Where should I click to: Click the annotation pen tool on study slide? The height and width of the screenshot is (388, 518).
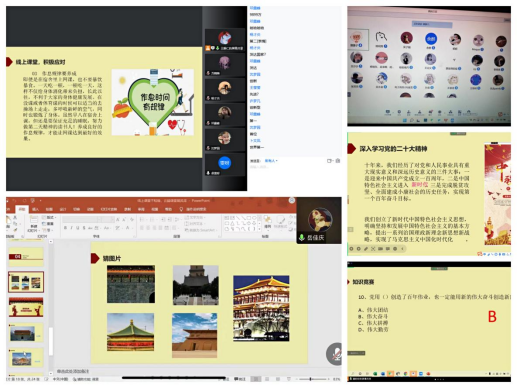(366, 249)
